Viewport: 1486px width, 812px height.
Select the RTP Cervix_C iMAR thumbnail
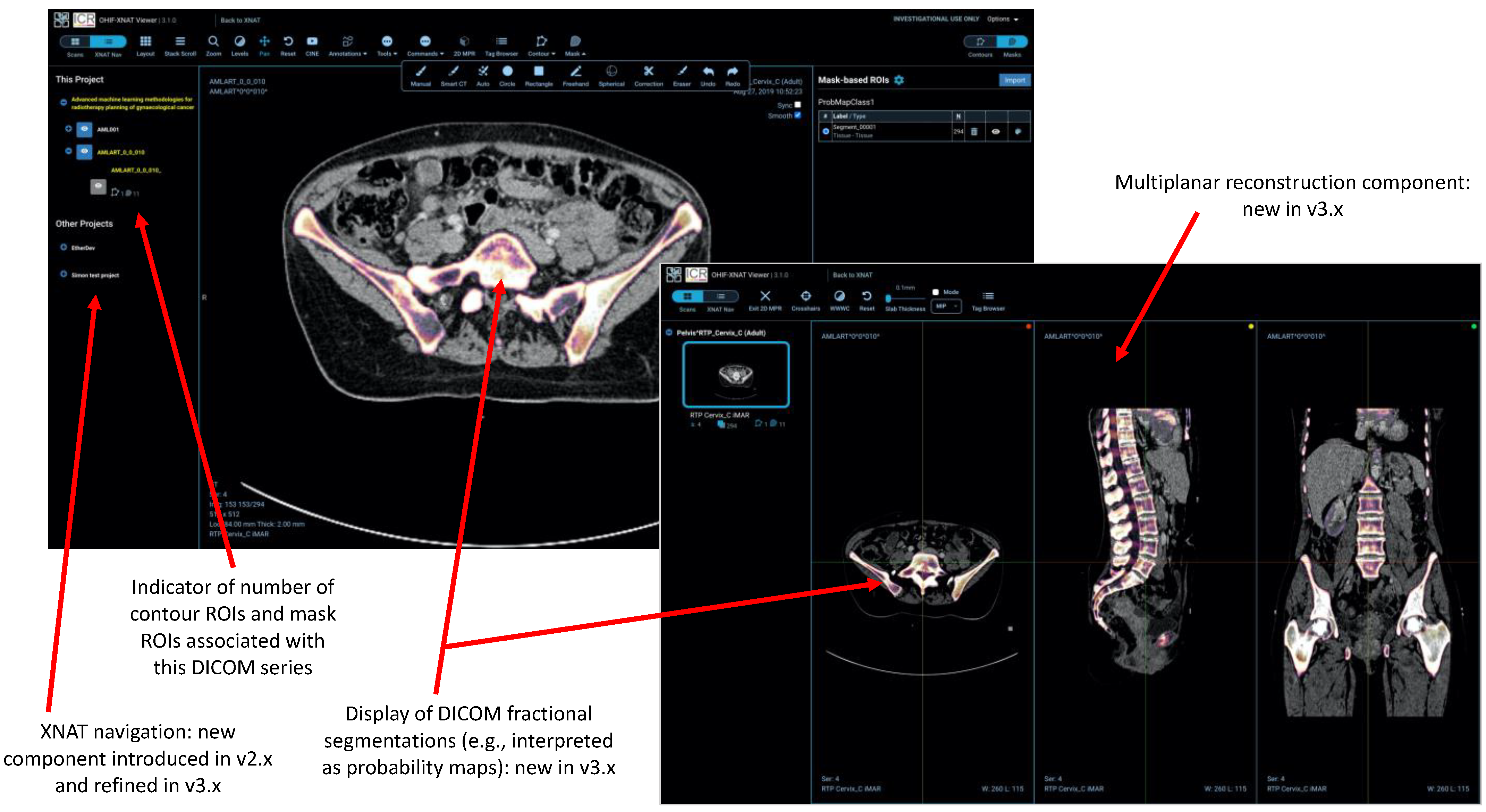tap(735, 375)
